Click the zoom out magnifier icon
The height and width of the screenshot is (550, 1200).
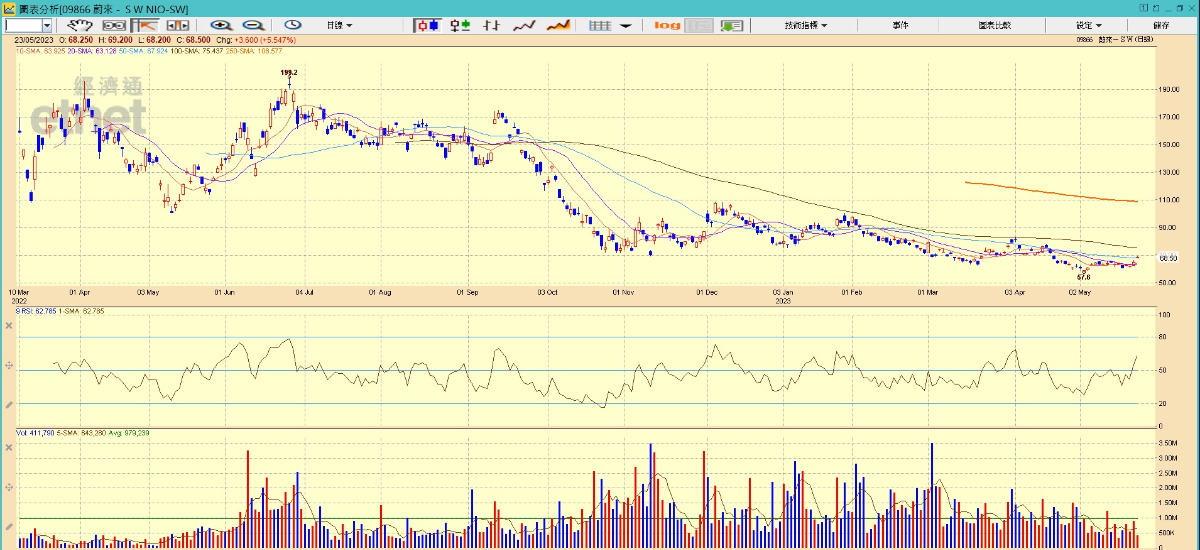point(253,25)
